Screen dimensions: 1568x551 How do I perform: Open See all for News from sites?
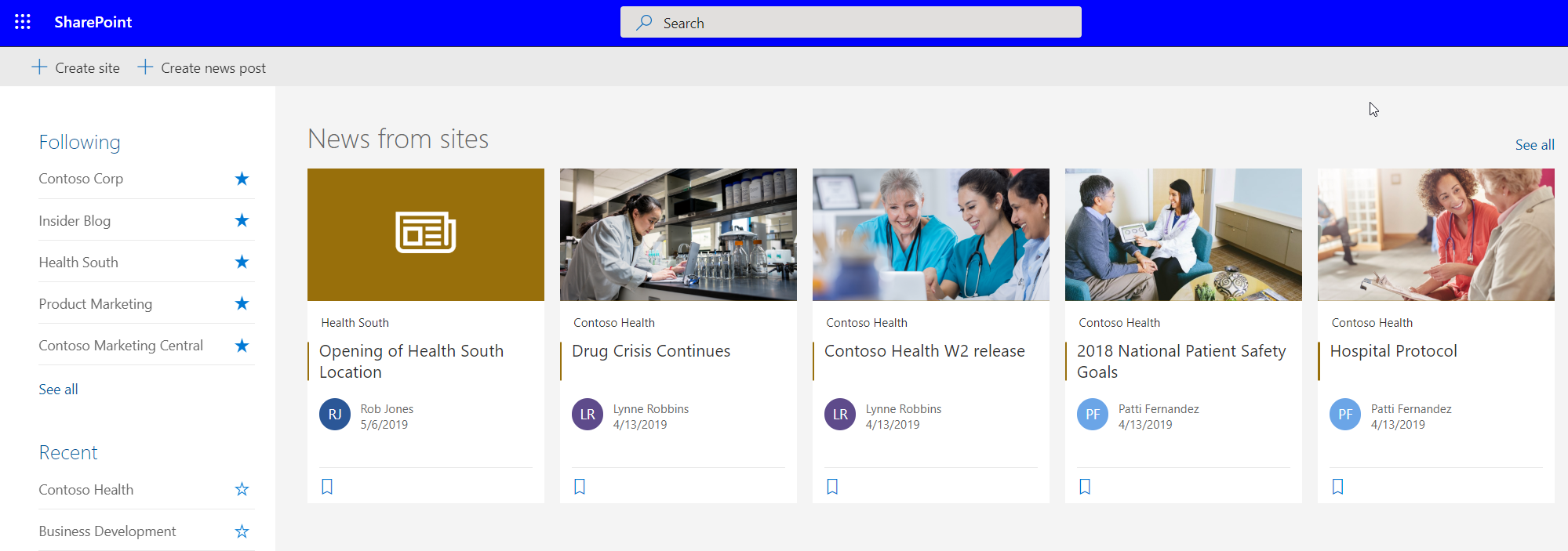click(1534, 145)
